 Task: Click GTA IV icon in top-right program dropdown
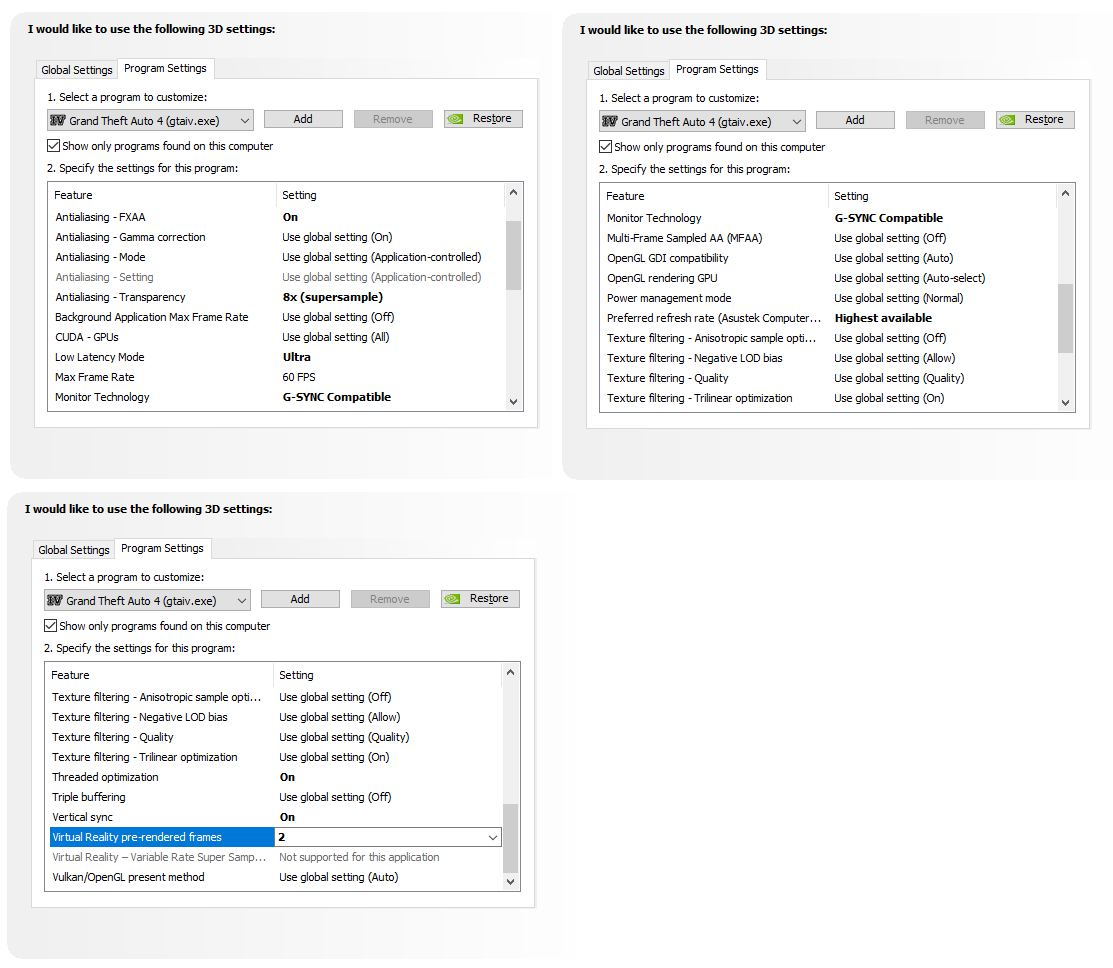coord(610,121)
